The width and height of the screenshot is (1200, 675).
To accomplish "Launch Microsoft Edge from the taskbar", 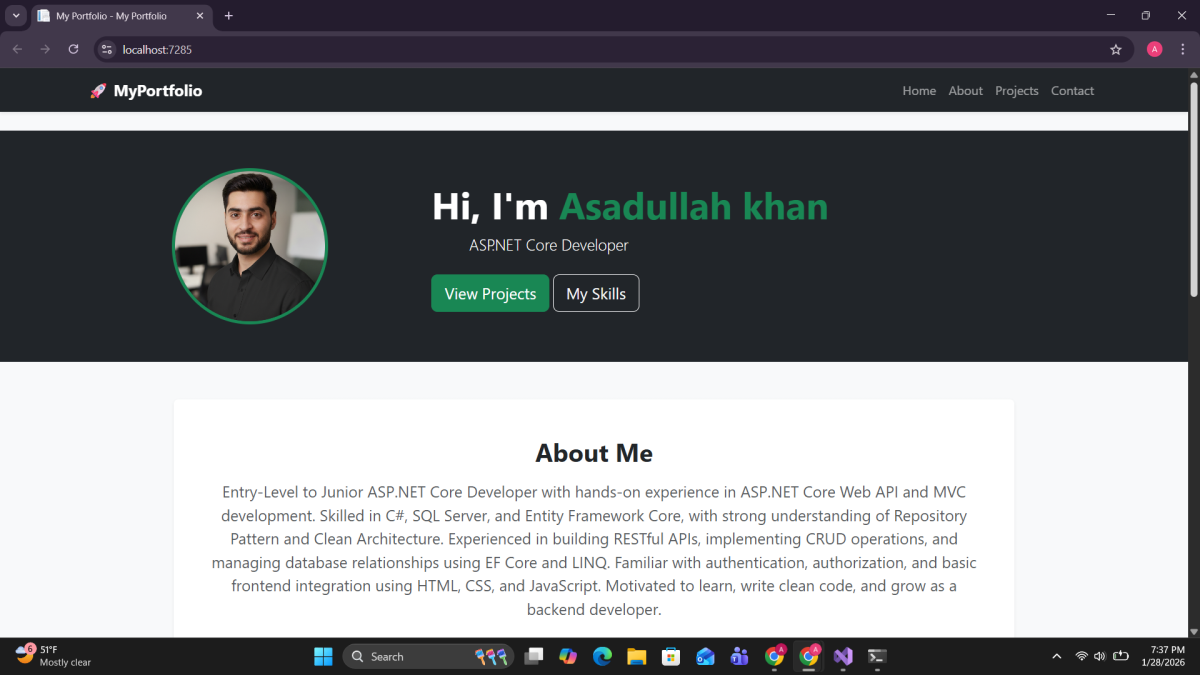I will tap(602, 656).
